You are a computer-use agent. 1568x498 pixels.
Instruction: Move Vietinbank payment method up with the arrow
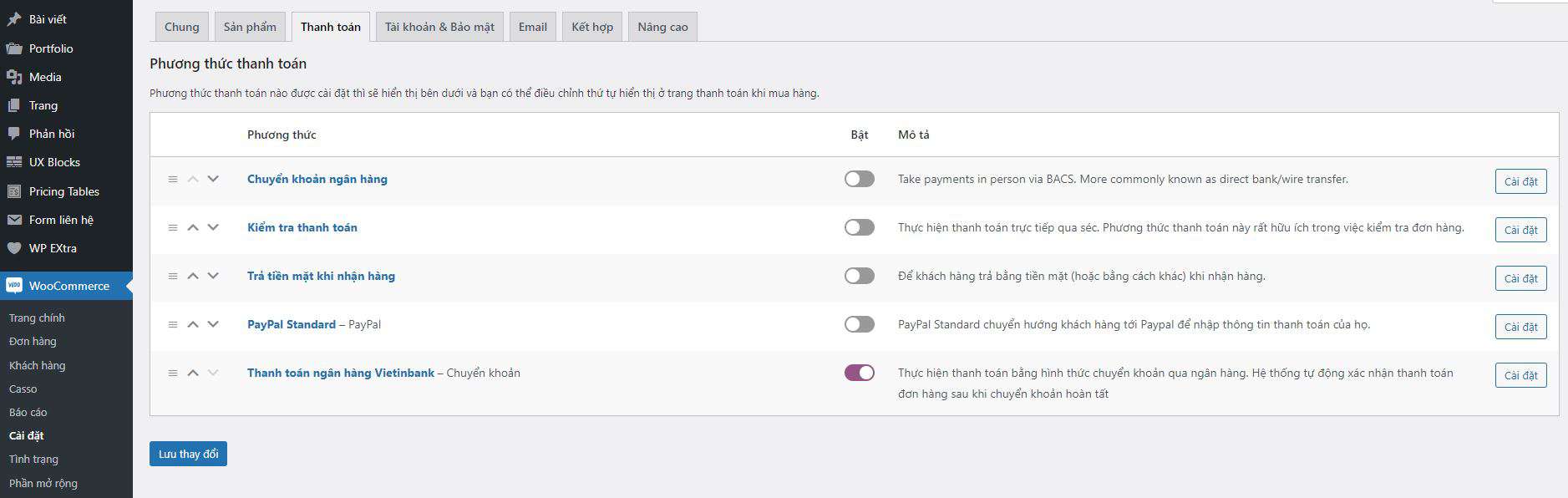coord(193,373)
